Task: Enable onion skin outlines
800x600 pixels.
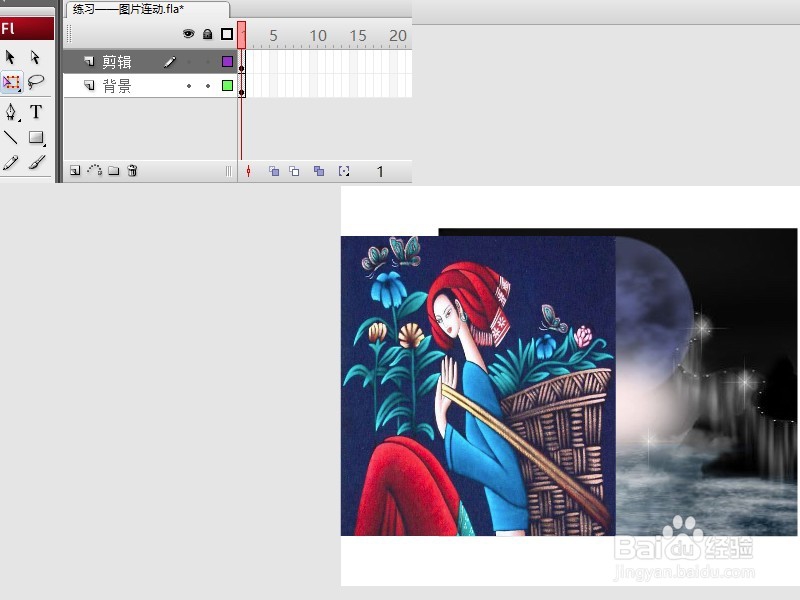Action: tap(294, 171)
